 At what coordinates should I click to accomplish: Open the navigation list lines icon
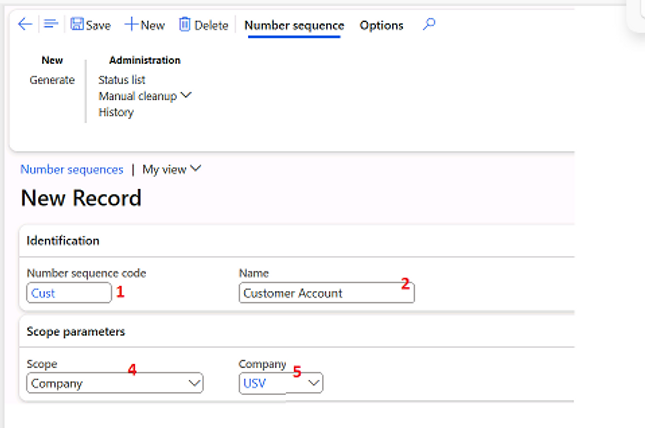[x=51, y=25]
